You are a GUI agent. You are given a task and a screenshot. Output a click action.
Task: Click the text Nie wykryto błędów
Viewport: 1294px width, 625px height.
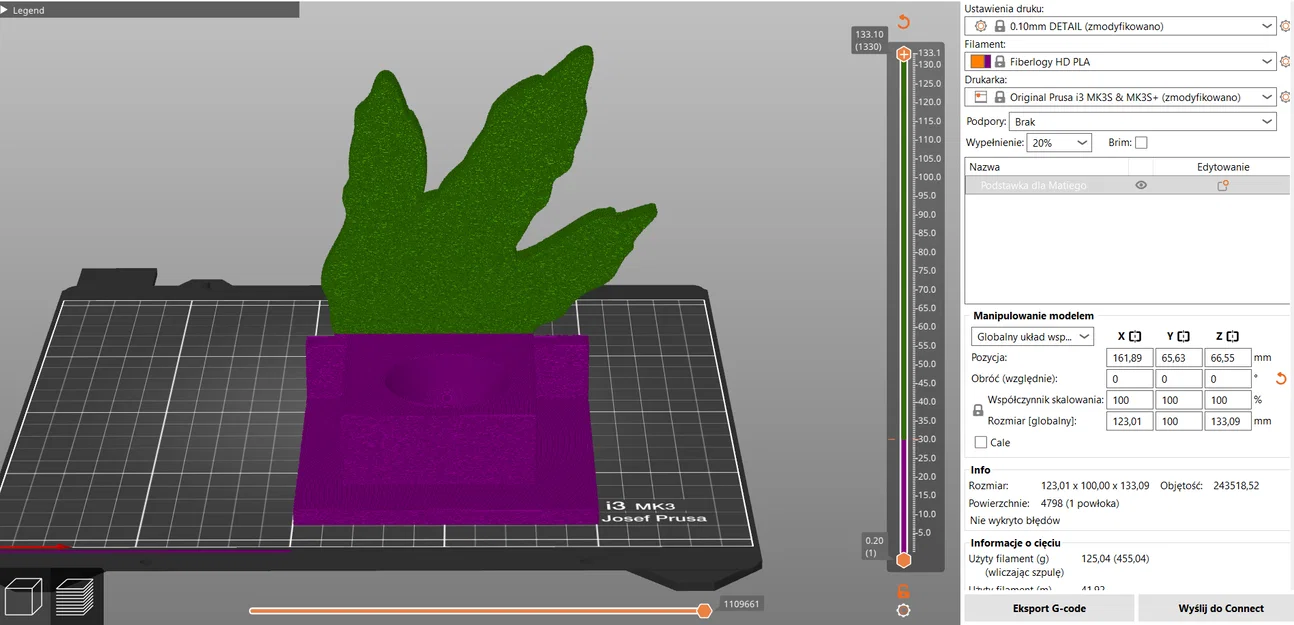(1015, 520)
